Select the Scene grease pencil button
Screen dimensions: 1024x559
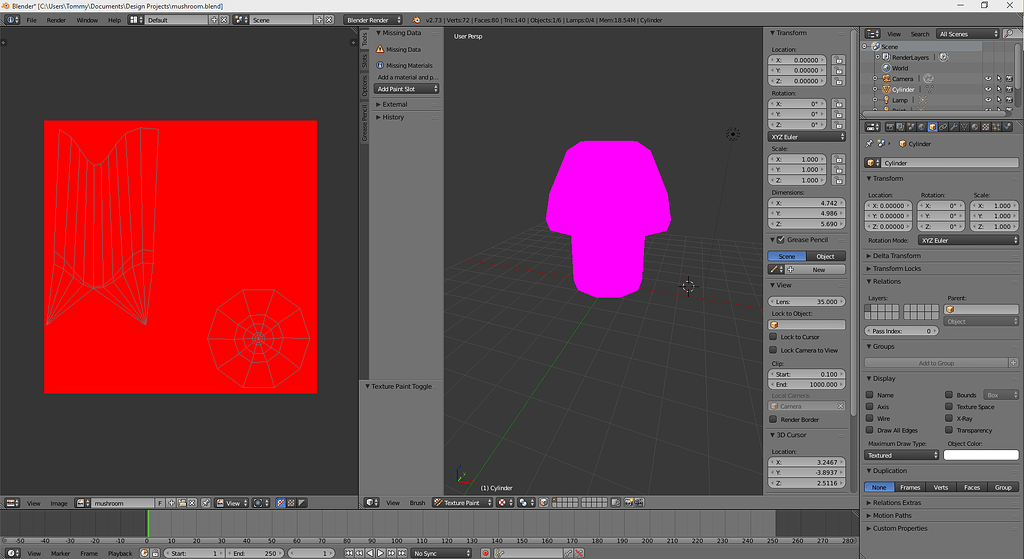pyautogui.click(x=787, y=256)
